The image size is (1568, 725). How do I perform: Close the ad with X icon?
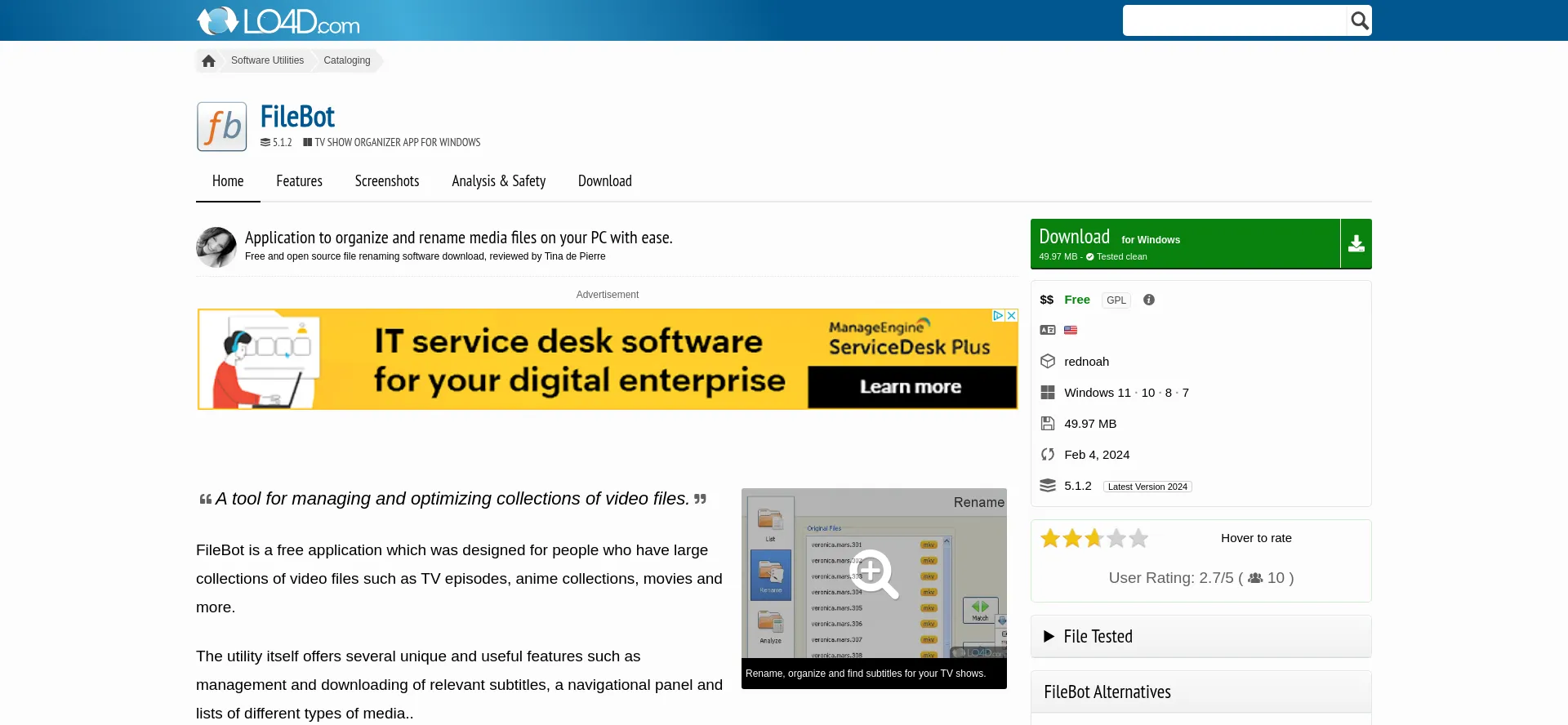[x=1012, y=316]
